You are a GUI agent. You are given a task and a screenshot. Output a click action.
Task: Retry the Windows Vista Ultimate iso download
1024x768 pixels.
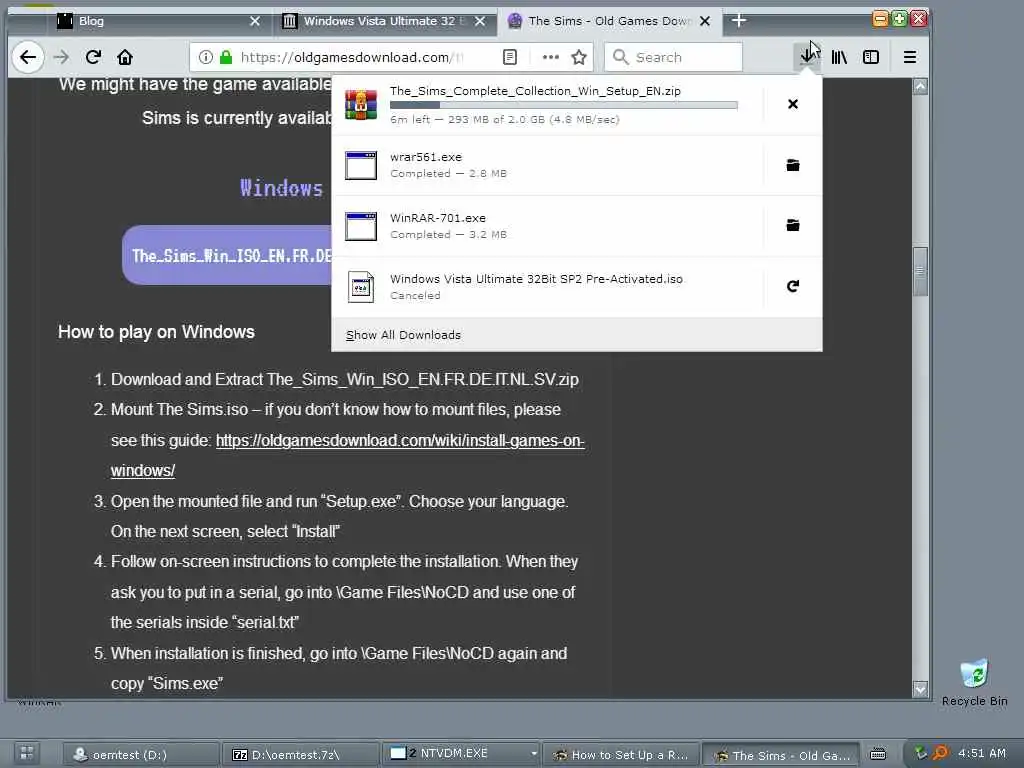coord(793,286)
